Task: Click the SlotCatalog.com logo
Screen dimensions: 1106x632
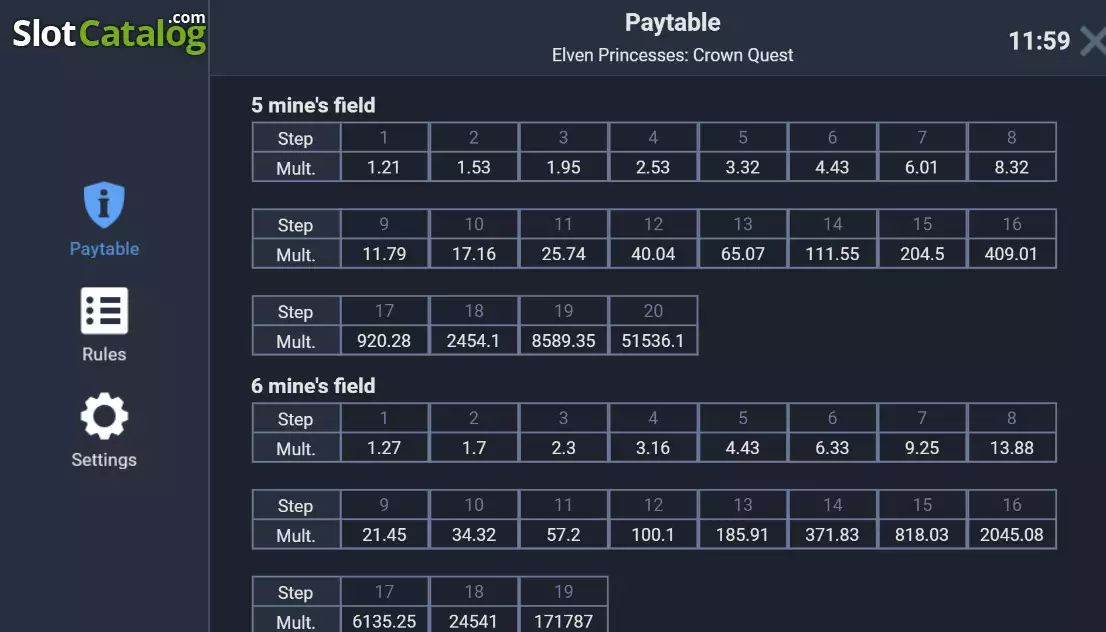Action: pyautogui.click(x=109, y=32)
